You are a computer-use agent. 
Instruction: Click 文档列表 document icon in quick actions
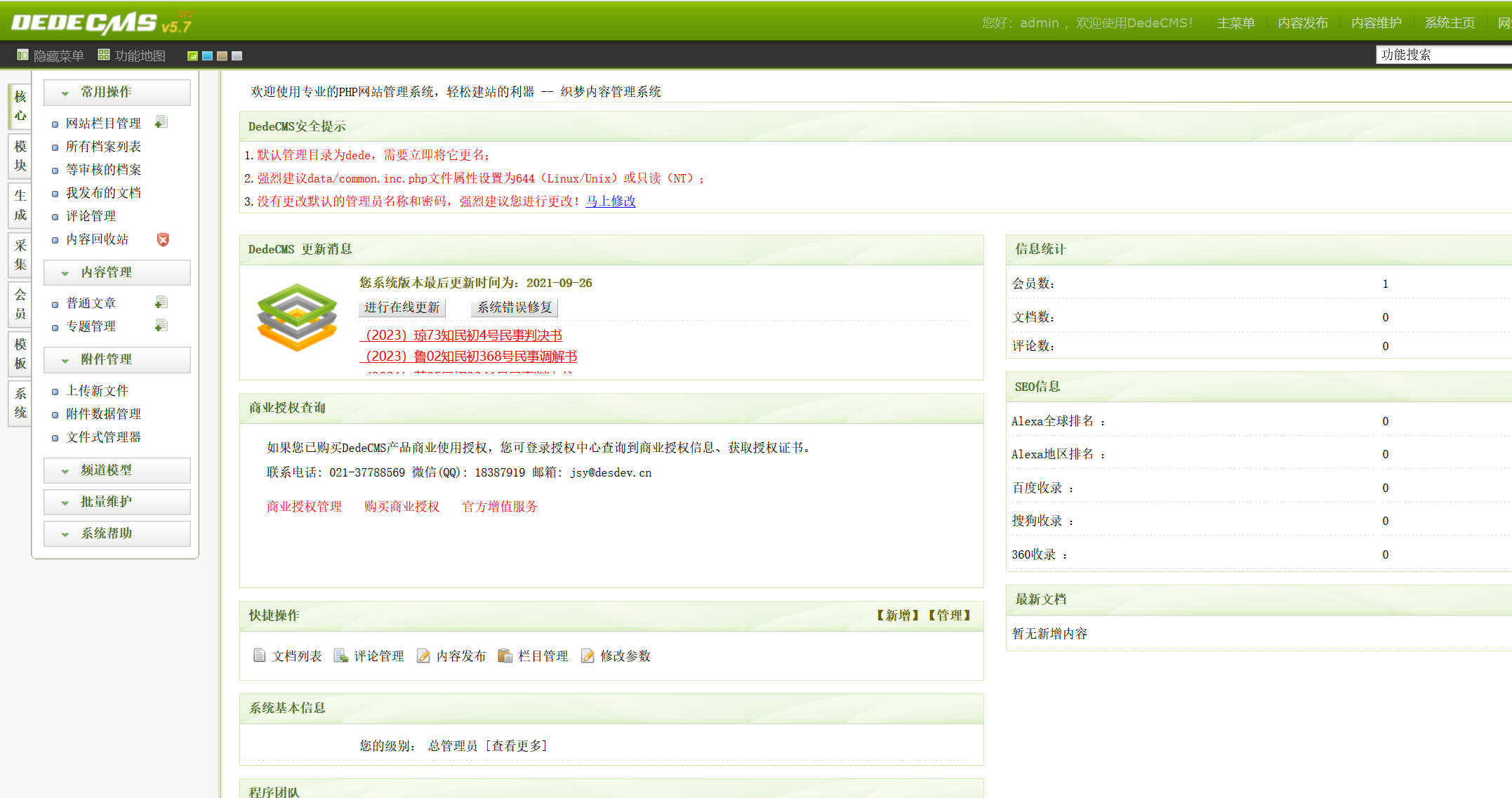click(x=259, y=656)
